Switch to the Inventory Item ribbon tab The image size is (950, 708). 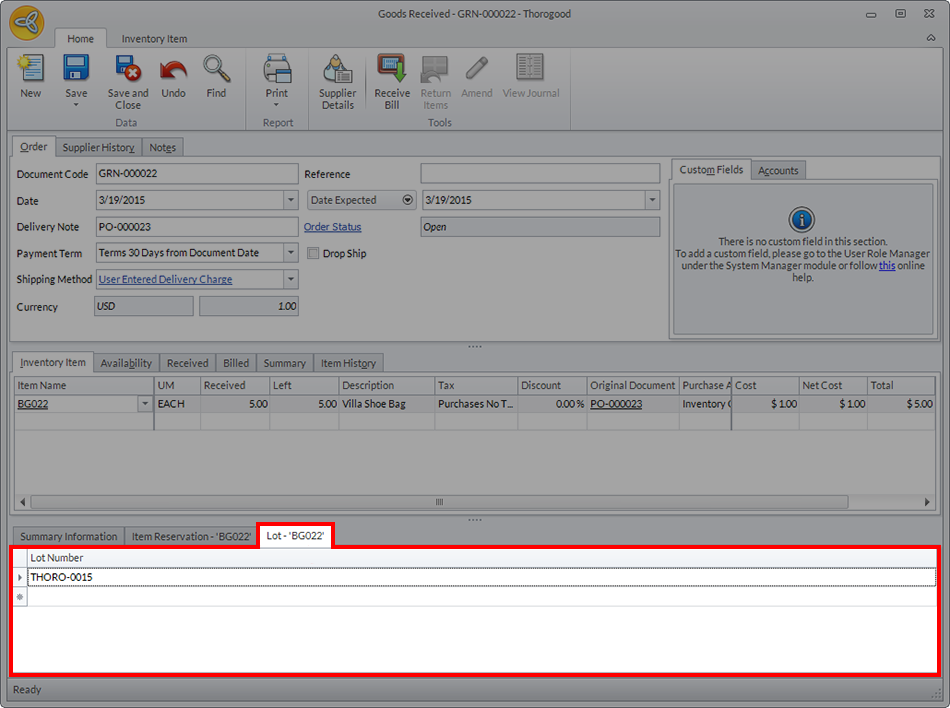click(154, 39)
